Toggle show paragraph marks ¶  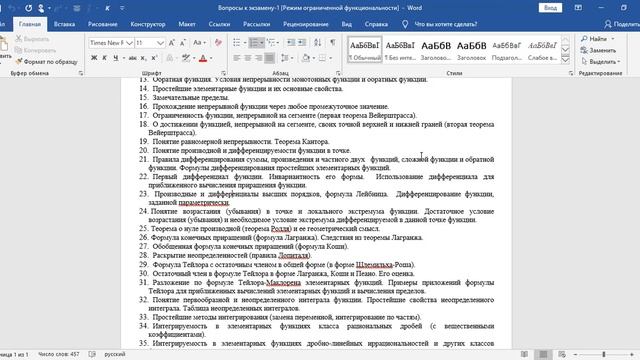pos(333,42)
